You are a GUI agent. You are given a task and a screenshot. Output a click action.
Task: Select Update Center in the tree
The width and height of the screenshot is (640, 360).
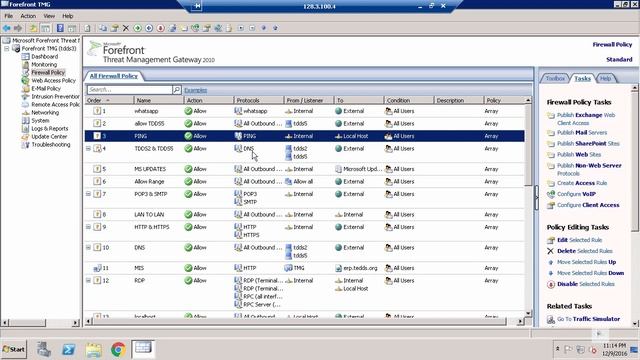pos(49,136)
